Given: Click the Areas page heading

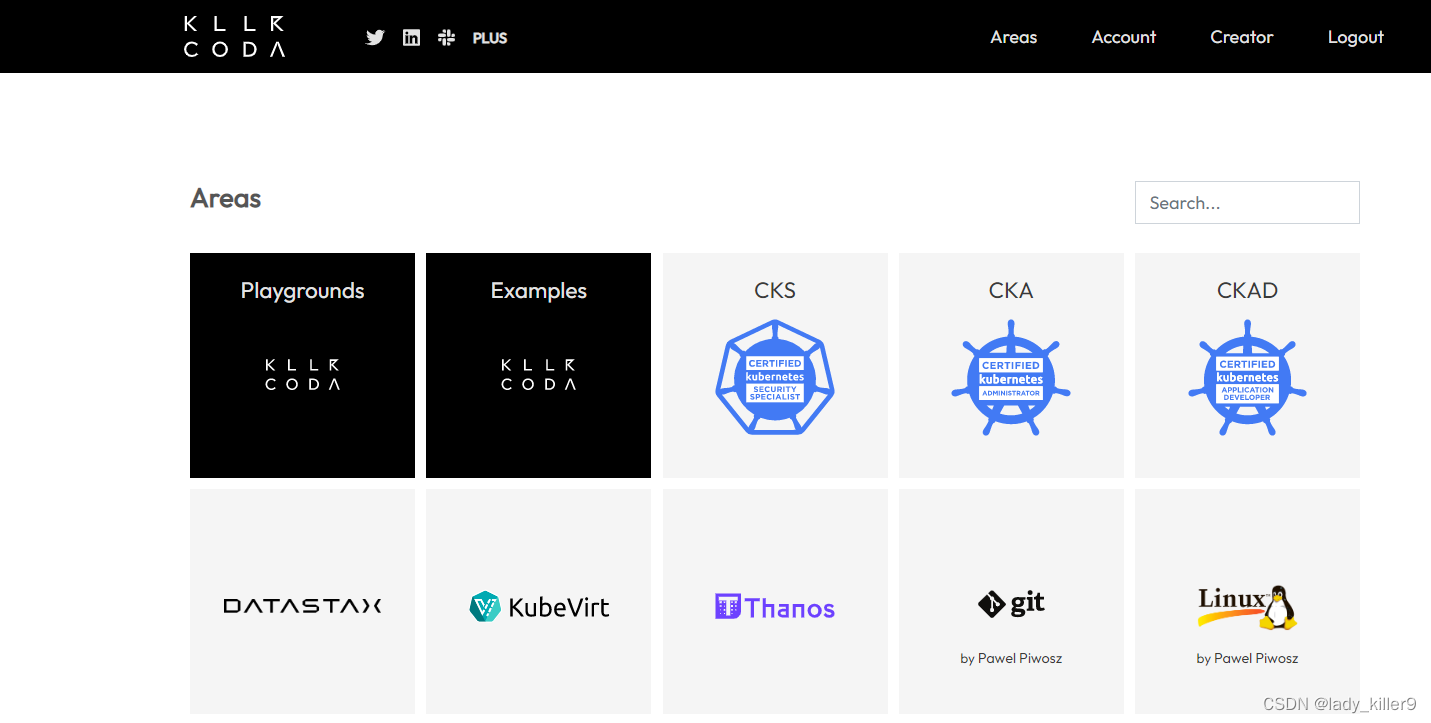Looking at the screenshot, I should 226,198.
